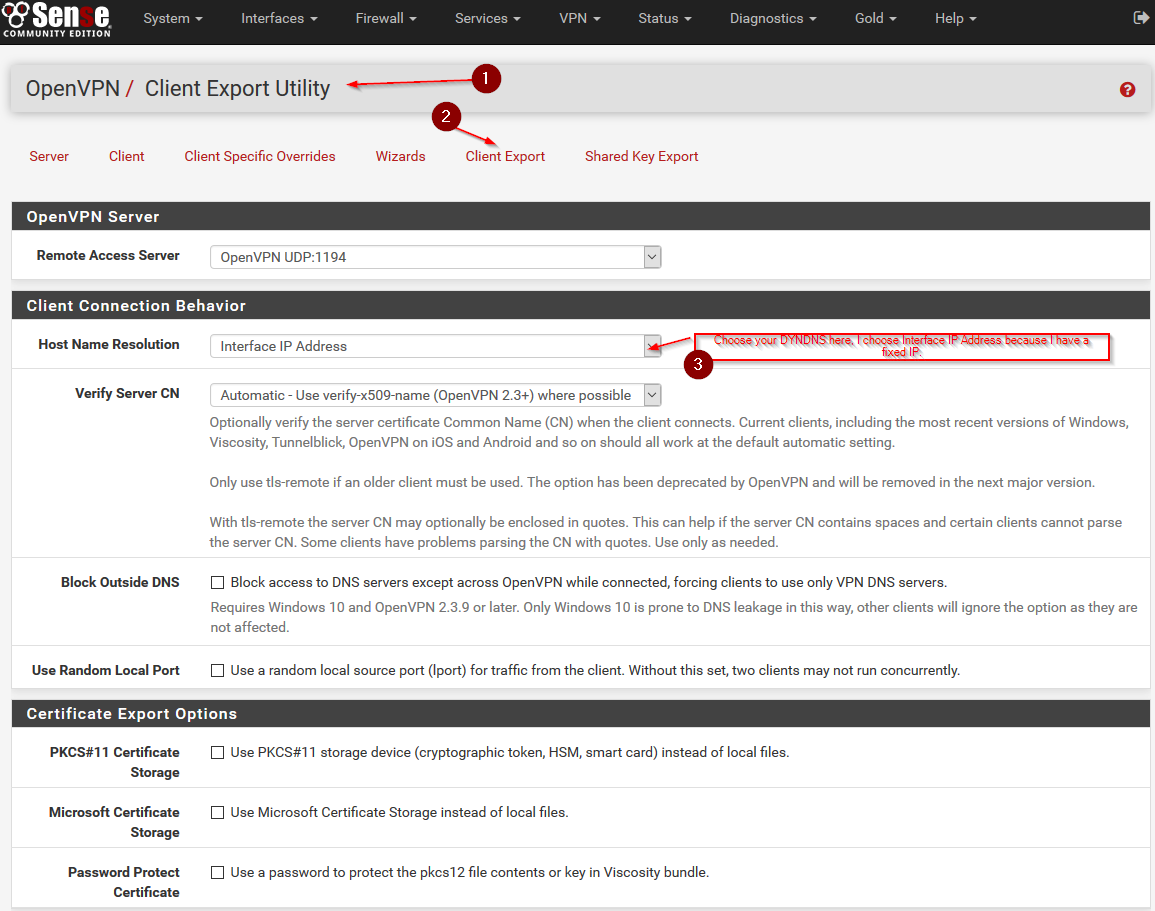Click the 'Only use tls-remote' help paragraph
Viewport: 1155px width, 911px height.
click(652, 482)
